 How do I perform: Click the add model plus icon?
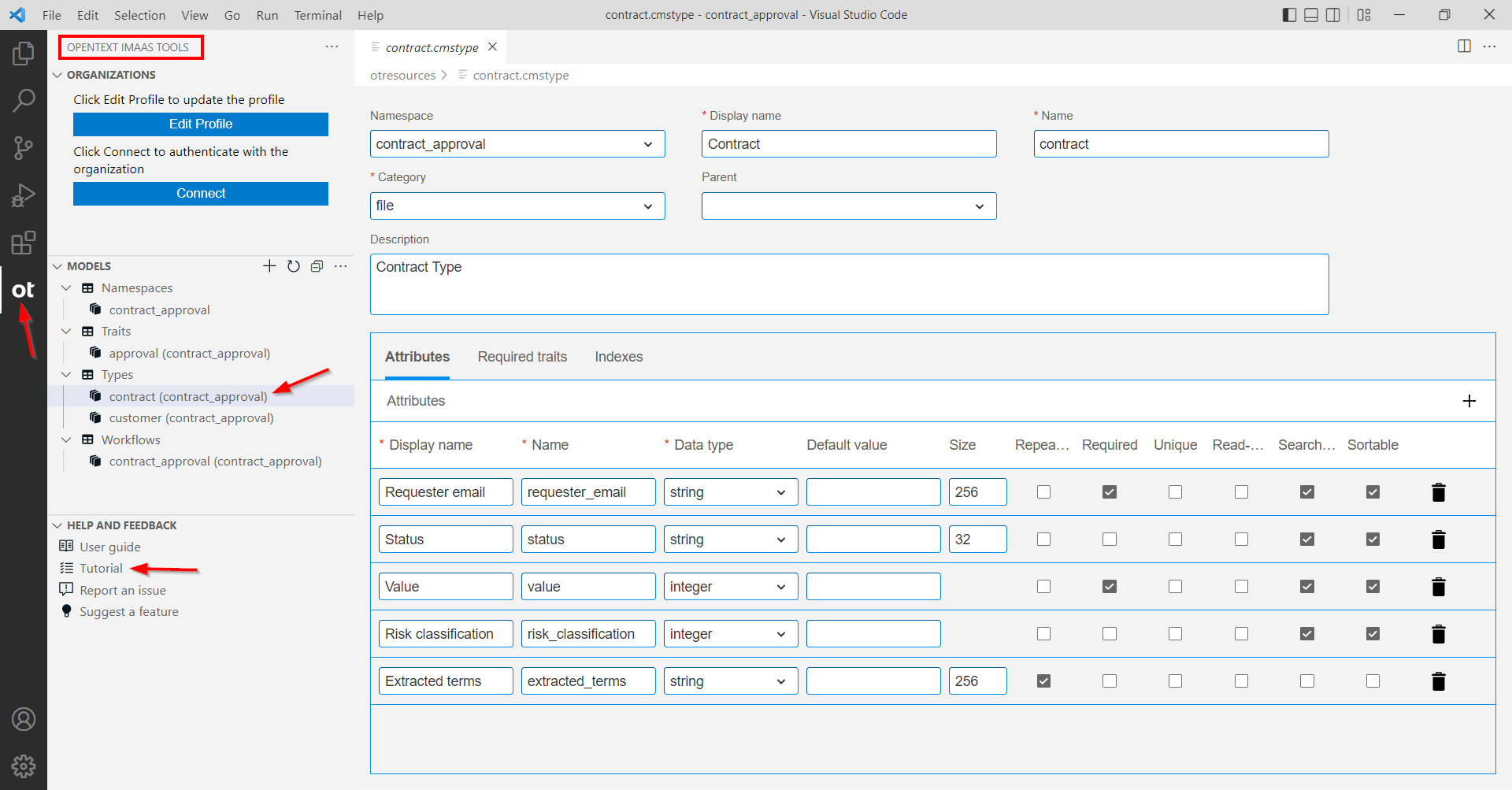[269, 266]
